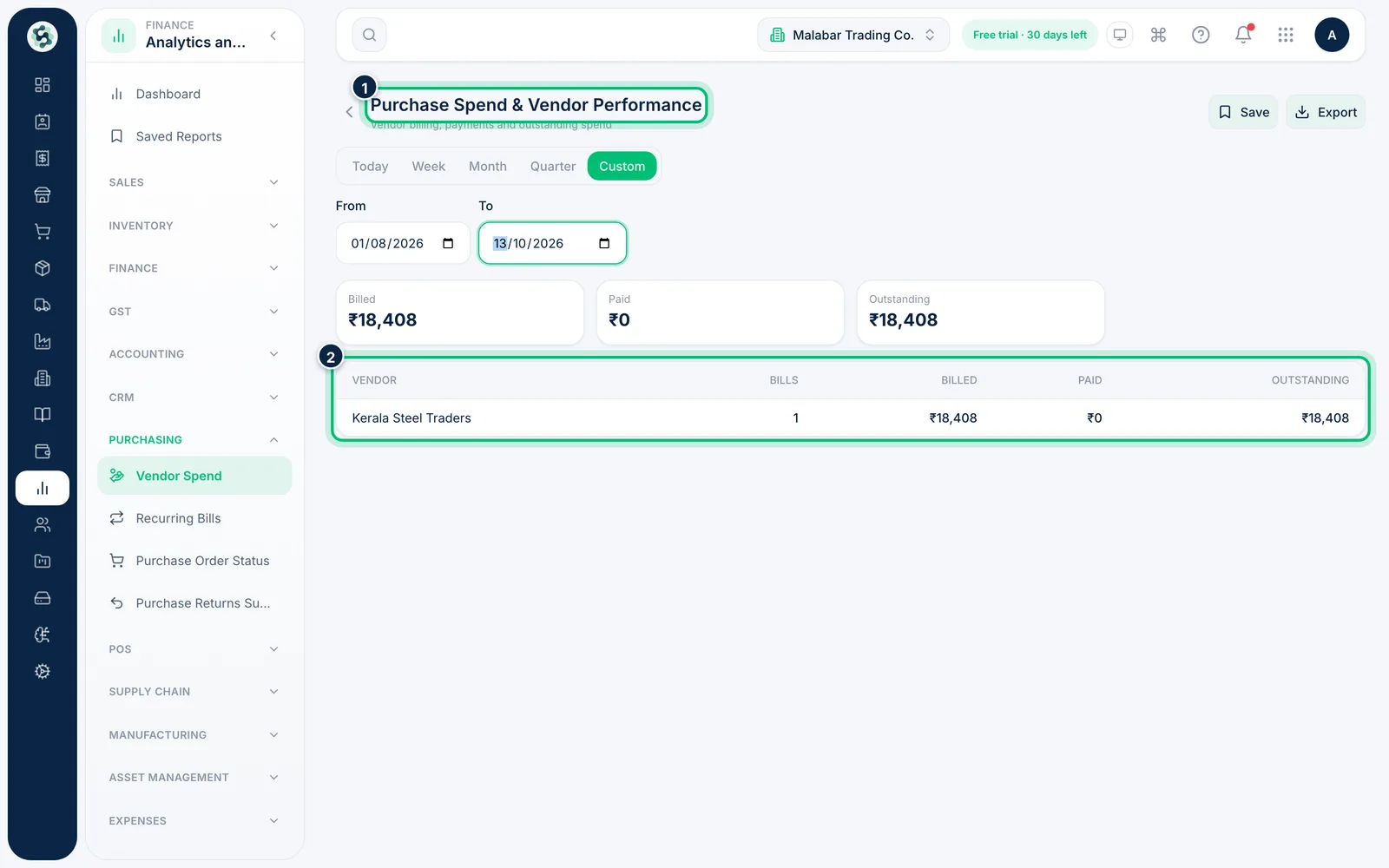Viewport: 1389px width, 868px height.
Task: Expand the ACCOUNTING section
Action: 194,354
